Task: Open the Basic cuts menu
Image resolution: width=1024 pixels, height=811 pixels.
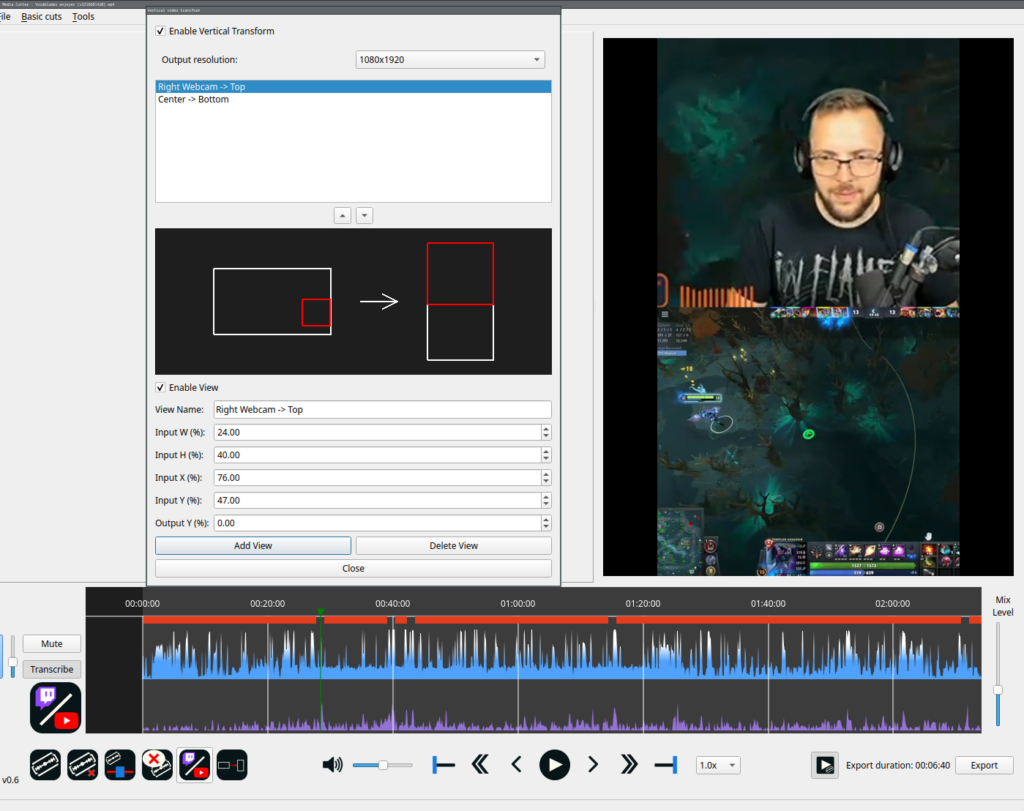Action: [x=40, y=17]
